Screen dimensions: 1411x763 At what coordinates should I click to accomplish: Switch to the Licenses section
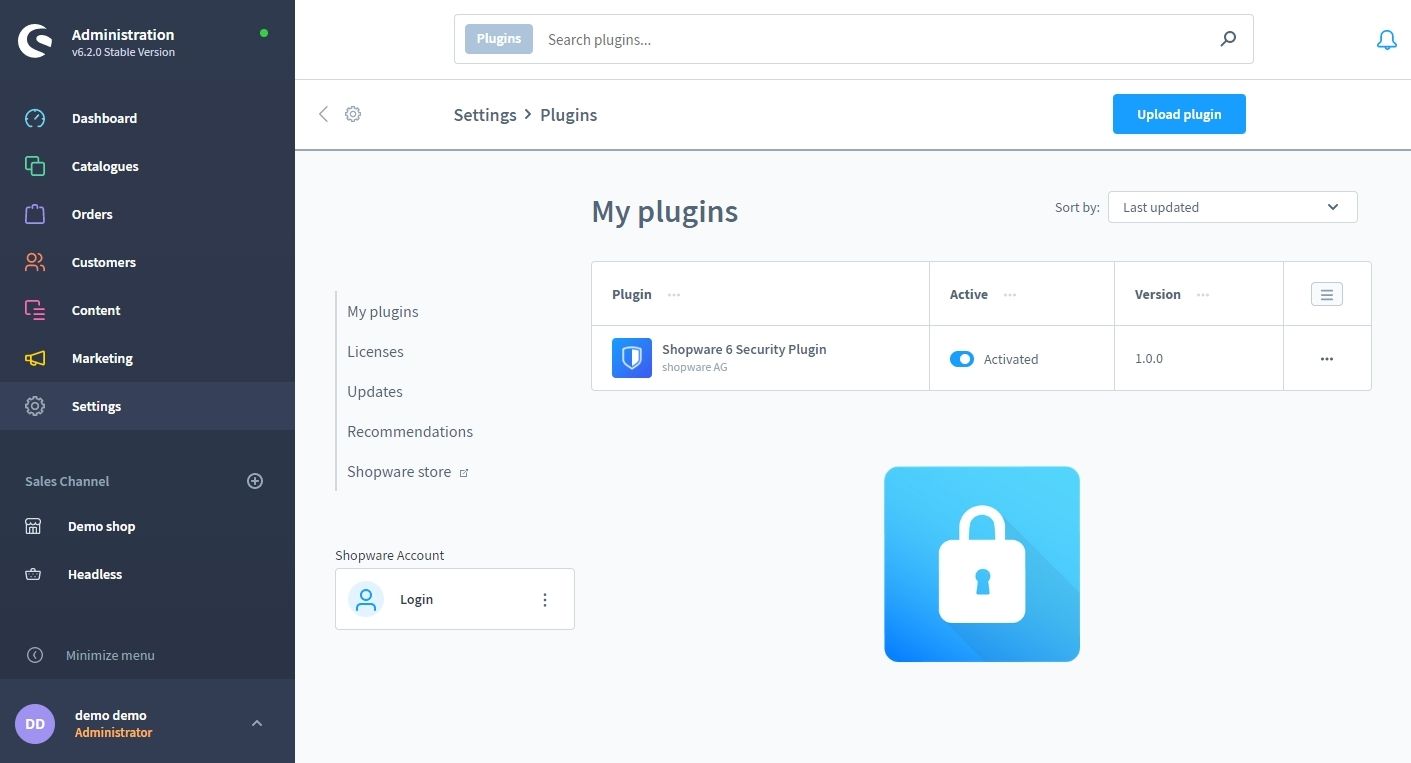pos(375,351)
